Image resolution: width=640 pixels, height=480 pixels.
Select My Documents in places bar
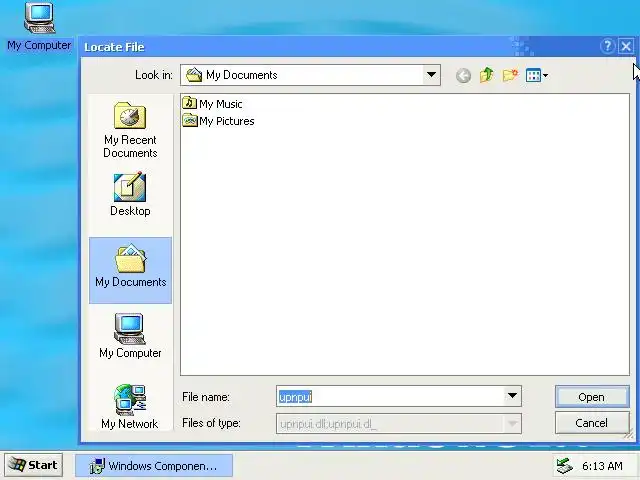pyautogui.click(x=130, y=270)
